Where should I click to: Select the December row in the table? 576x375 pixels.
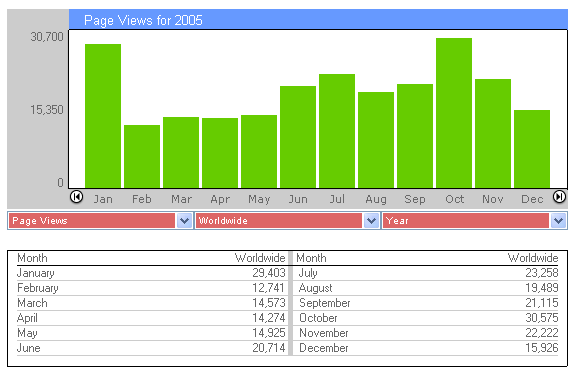click(426, 348)
